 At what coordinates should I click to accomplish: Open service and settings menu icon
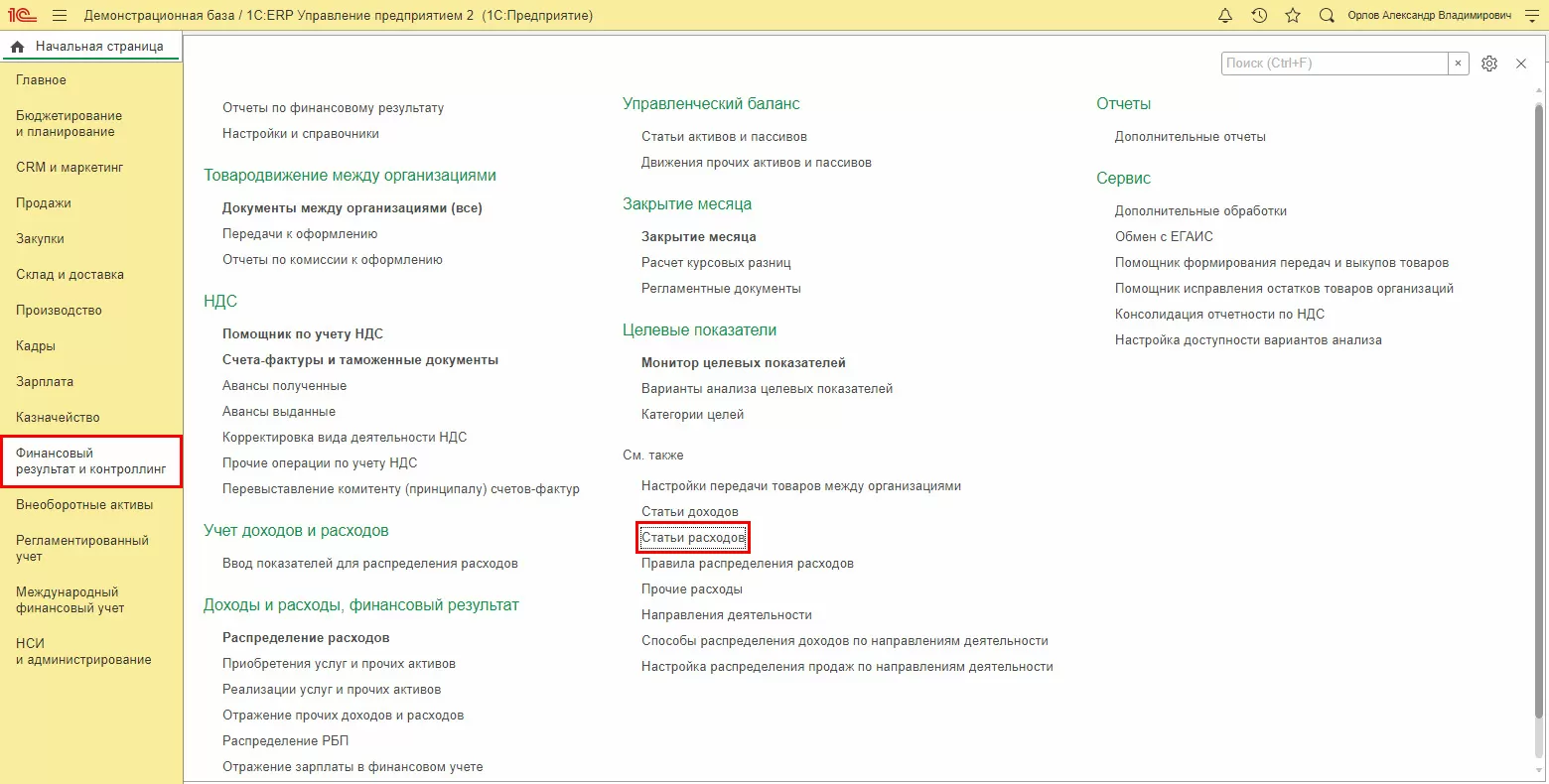coord(1531,16)
